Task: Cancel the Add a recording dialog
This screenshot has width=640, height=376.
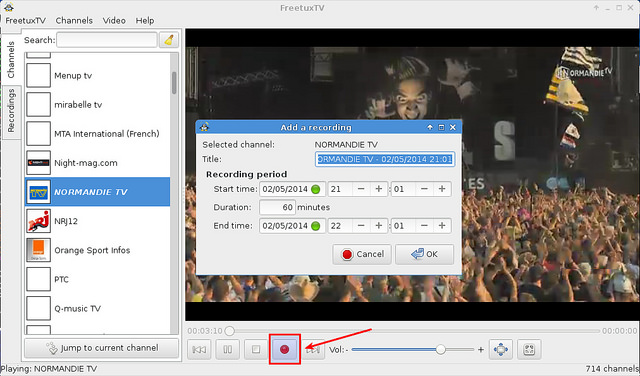Action: coord(362,254)
